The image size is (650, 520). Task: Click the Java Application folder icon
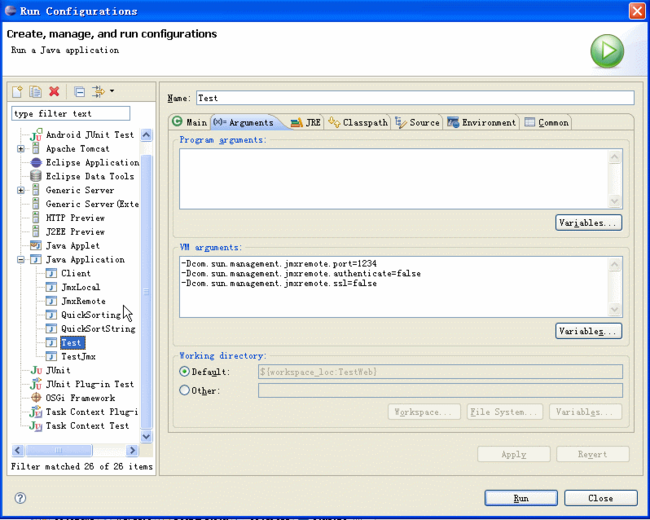tap(36, 260)
